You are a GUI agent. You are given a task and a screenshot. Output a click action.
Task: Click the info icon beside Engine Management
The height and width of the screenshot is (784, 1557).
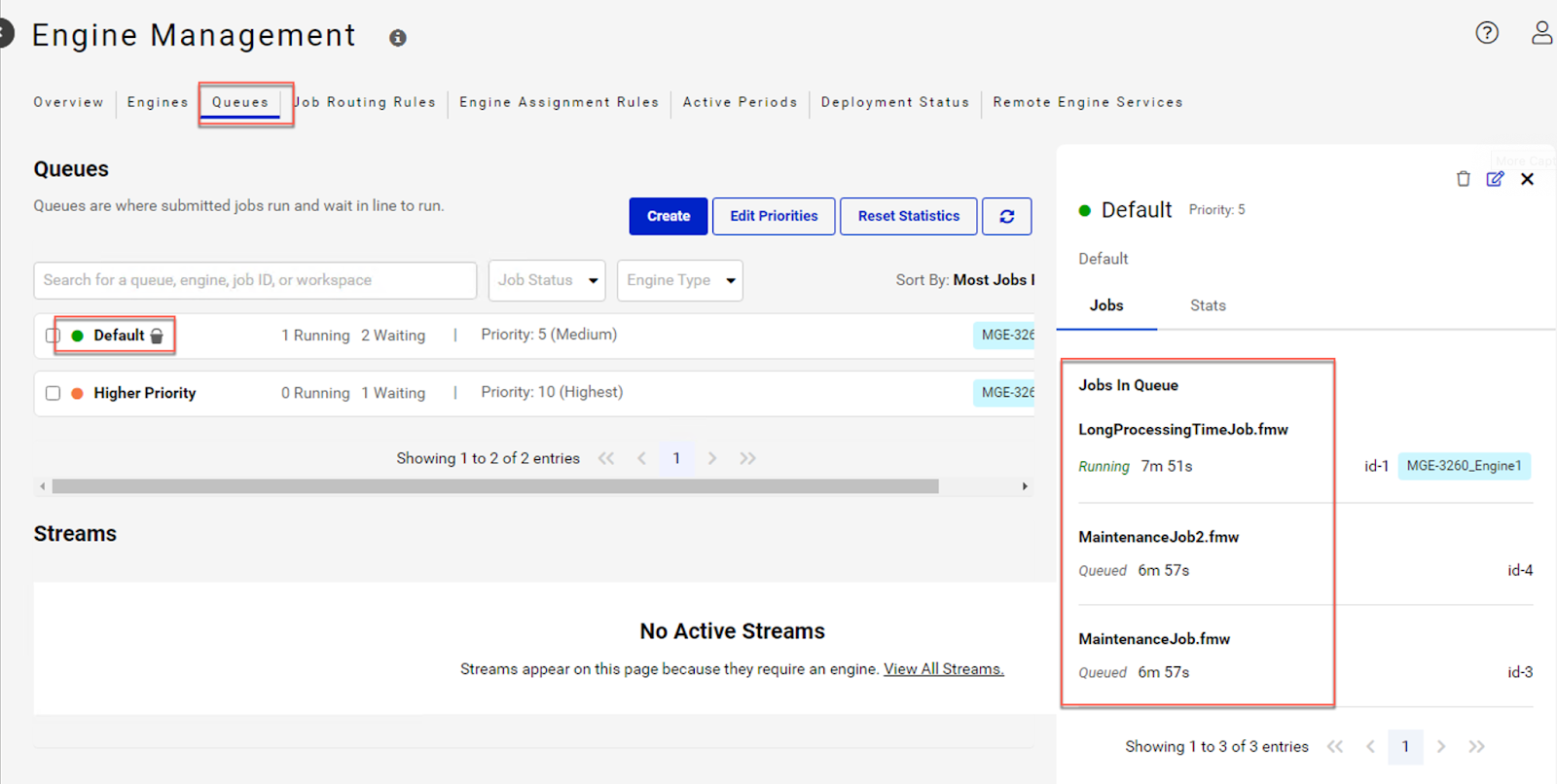398,38
